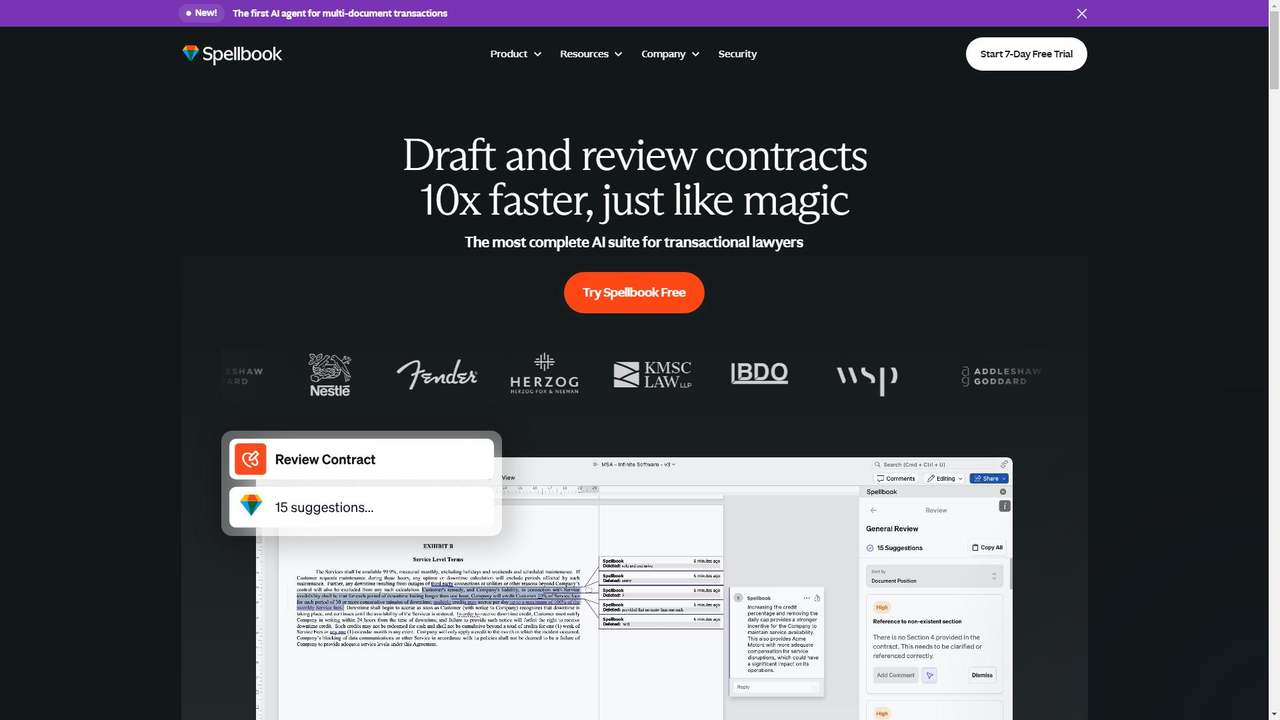Click the General Review heading
Image resolution: width=1280 pixels, height=720 pixels.
tap(892, 528)
